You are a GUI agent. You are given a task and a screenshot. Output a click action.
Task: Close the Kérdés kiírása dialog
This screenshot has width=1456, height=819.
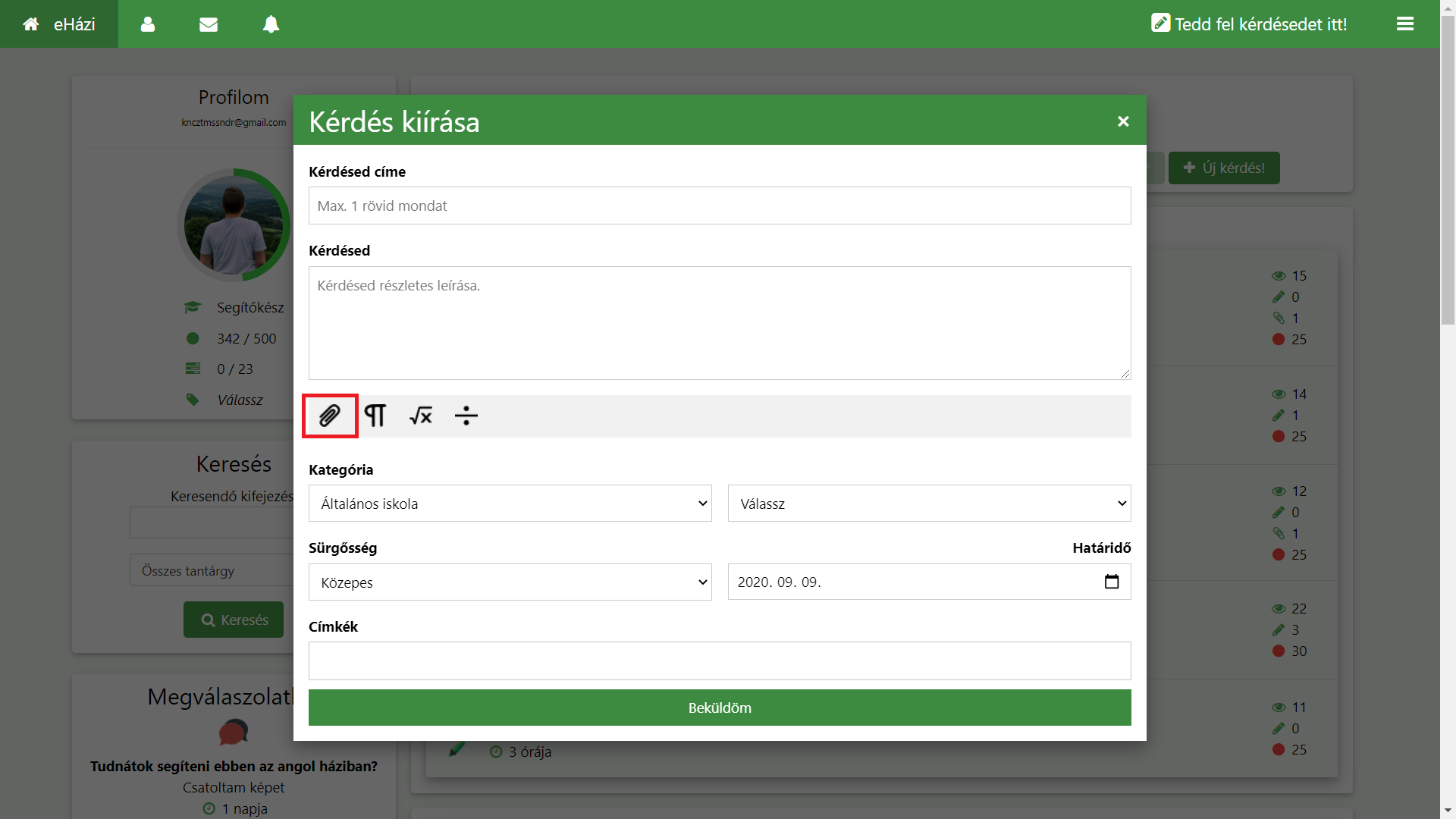(1123, 121)
